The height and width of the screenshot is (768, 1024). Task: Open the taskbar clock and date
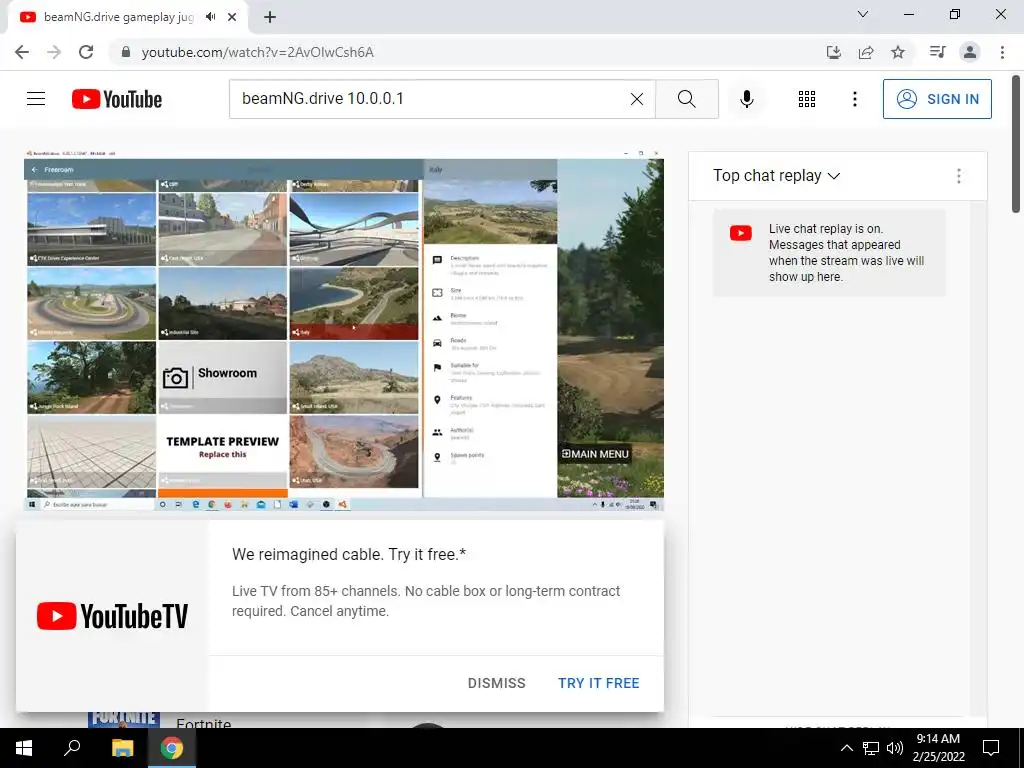tap(938, 748)
